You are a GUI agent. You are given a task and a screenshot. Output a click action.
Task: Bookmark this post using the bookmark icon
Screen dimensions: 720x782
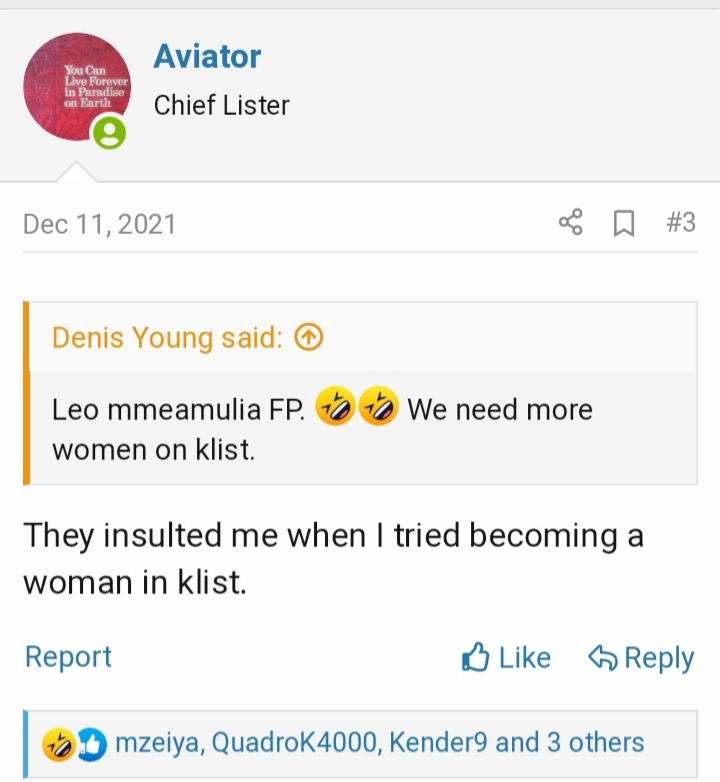[x=623, y=223]
